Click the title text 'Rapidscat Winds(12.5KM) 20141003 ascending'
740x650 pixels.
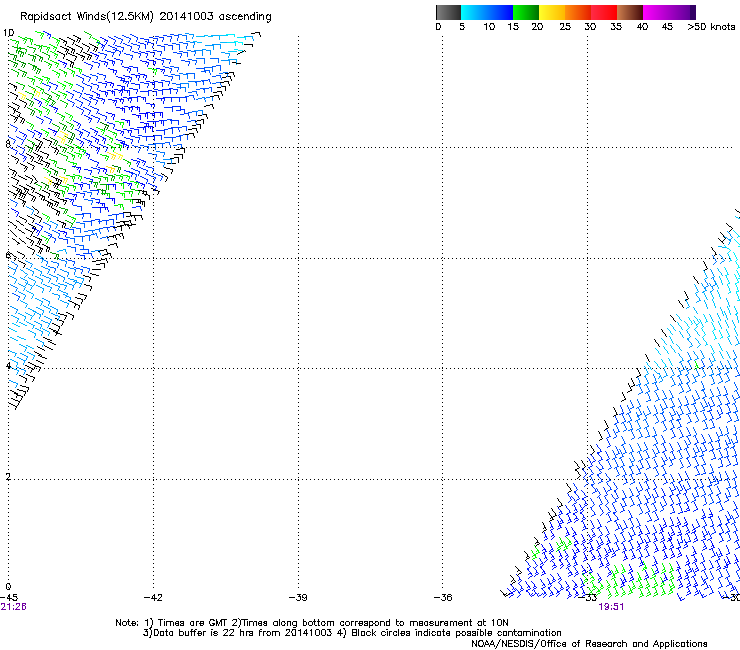point(146,17)
